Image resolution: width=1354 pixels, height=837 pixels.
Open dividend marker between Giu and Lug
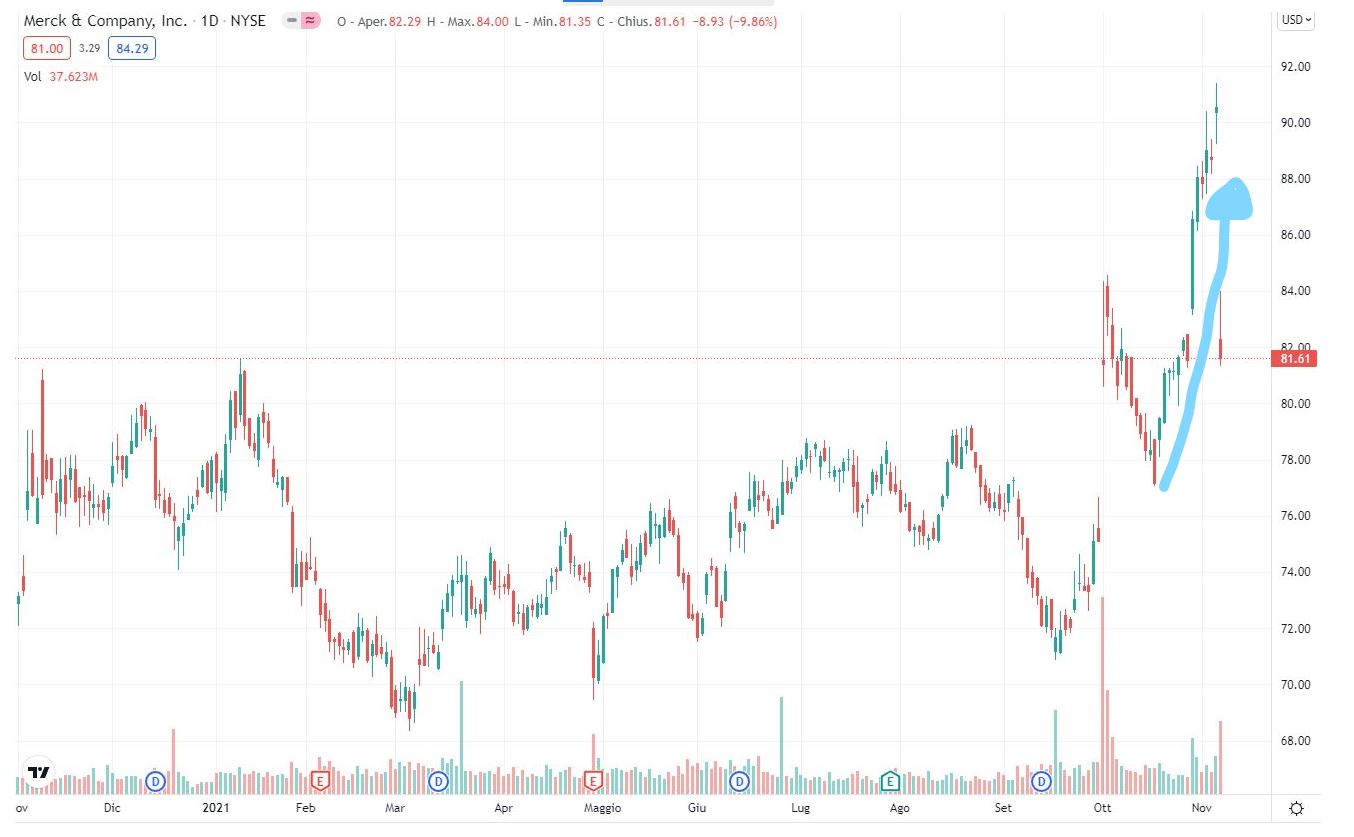(740, 780)
